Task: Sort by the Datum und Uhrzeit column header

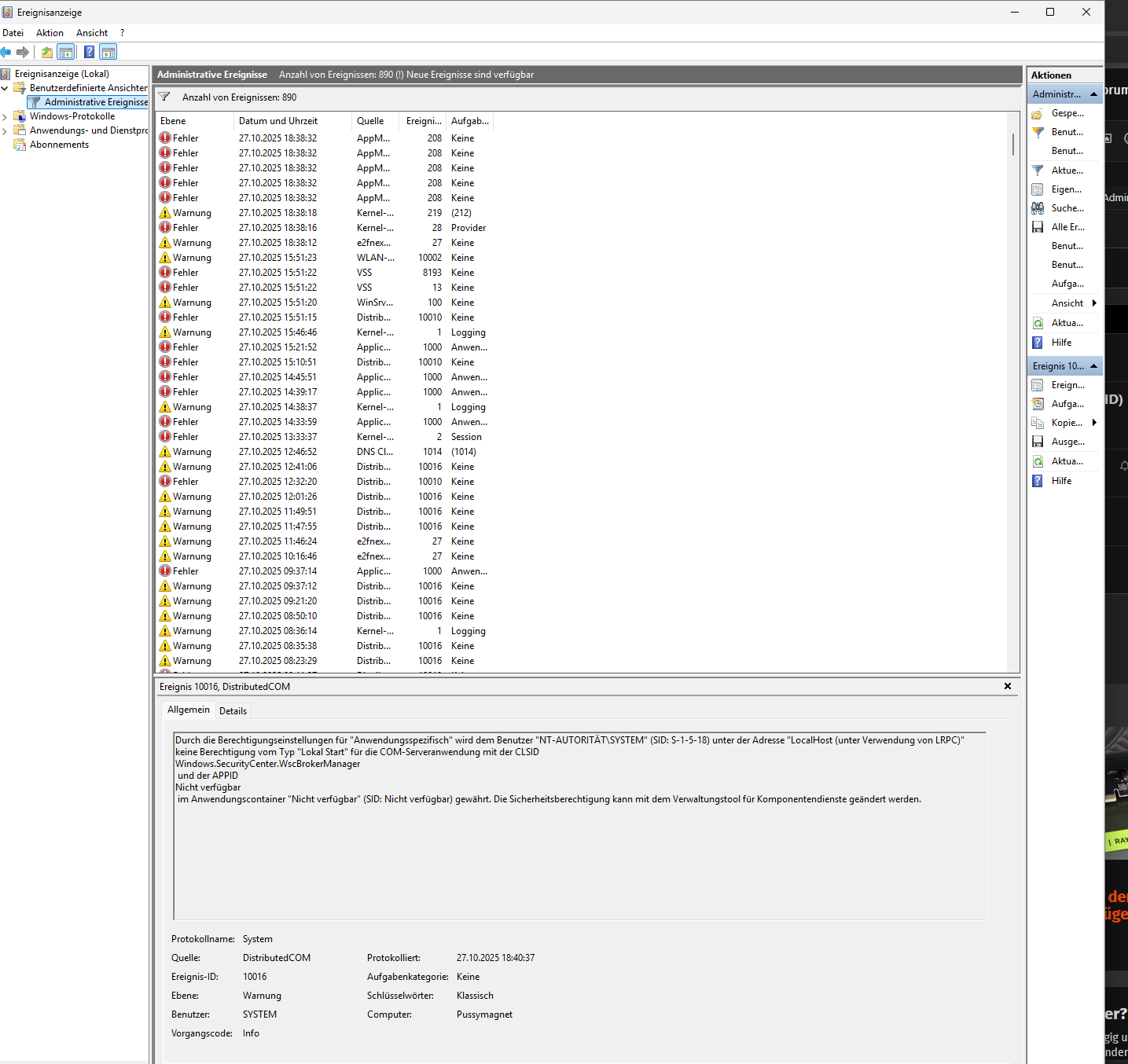Action: (x=293, y=121)
